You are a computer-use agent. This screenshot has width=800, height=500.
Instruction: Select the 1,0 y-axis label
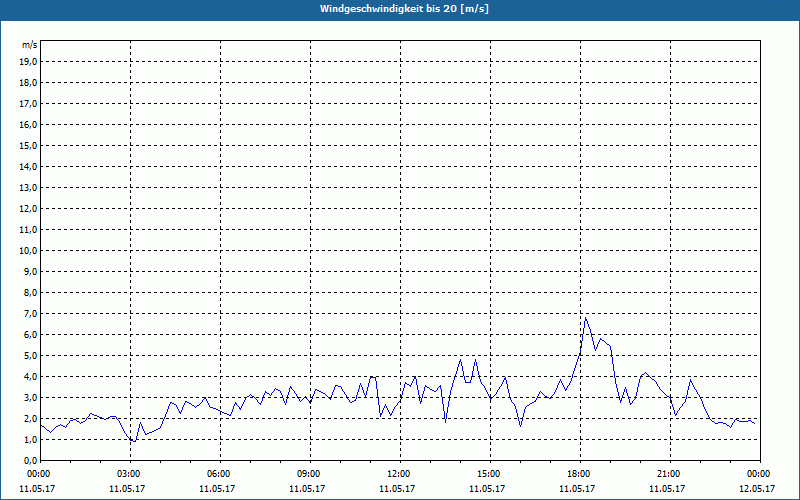tap(30, 439)
